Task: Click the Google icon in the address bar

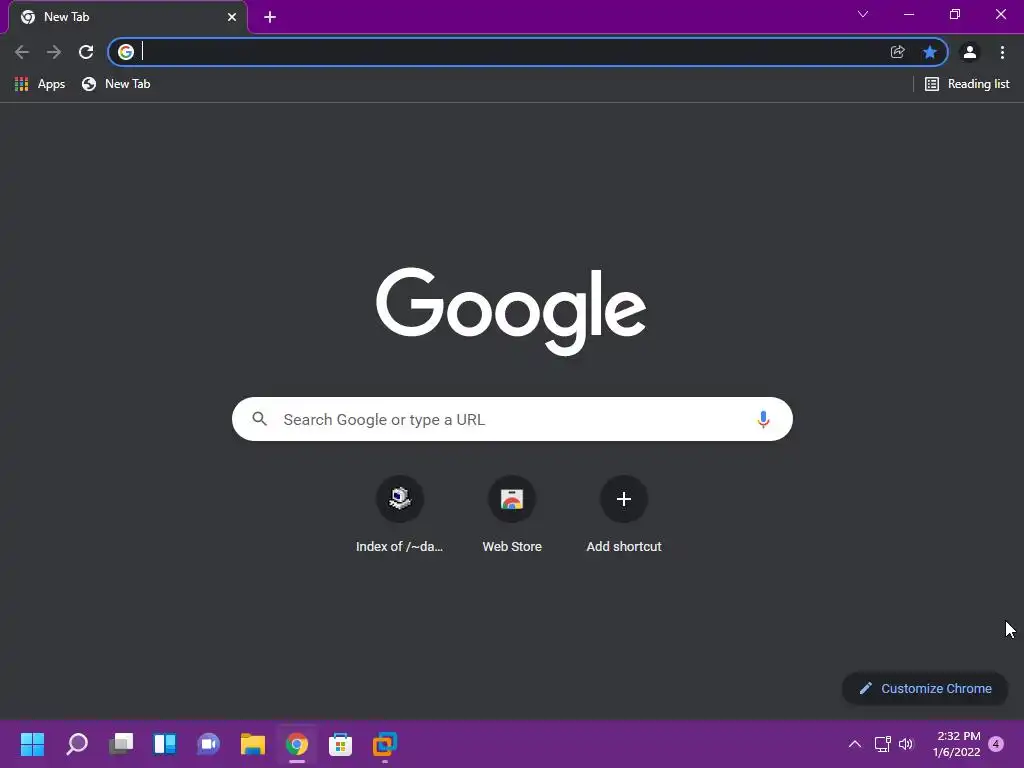Action: 126,52
